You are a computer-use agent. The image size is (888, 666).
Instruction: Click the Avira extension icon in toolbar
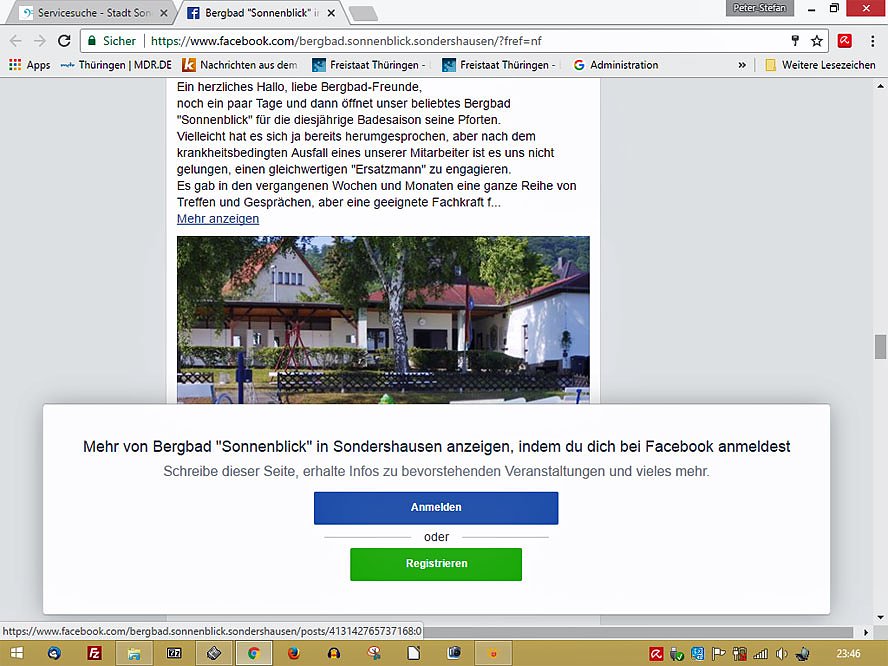click(845, 41)
